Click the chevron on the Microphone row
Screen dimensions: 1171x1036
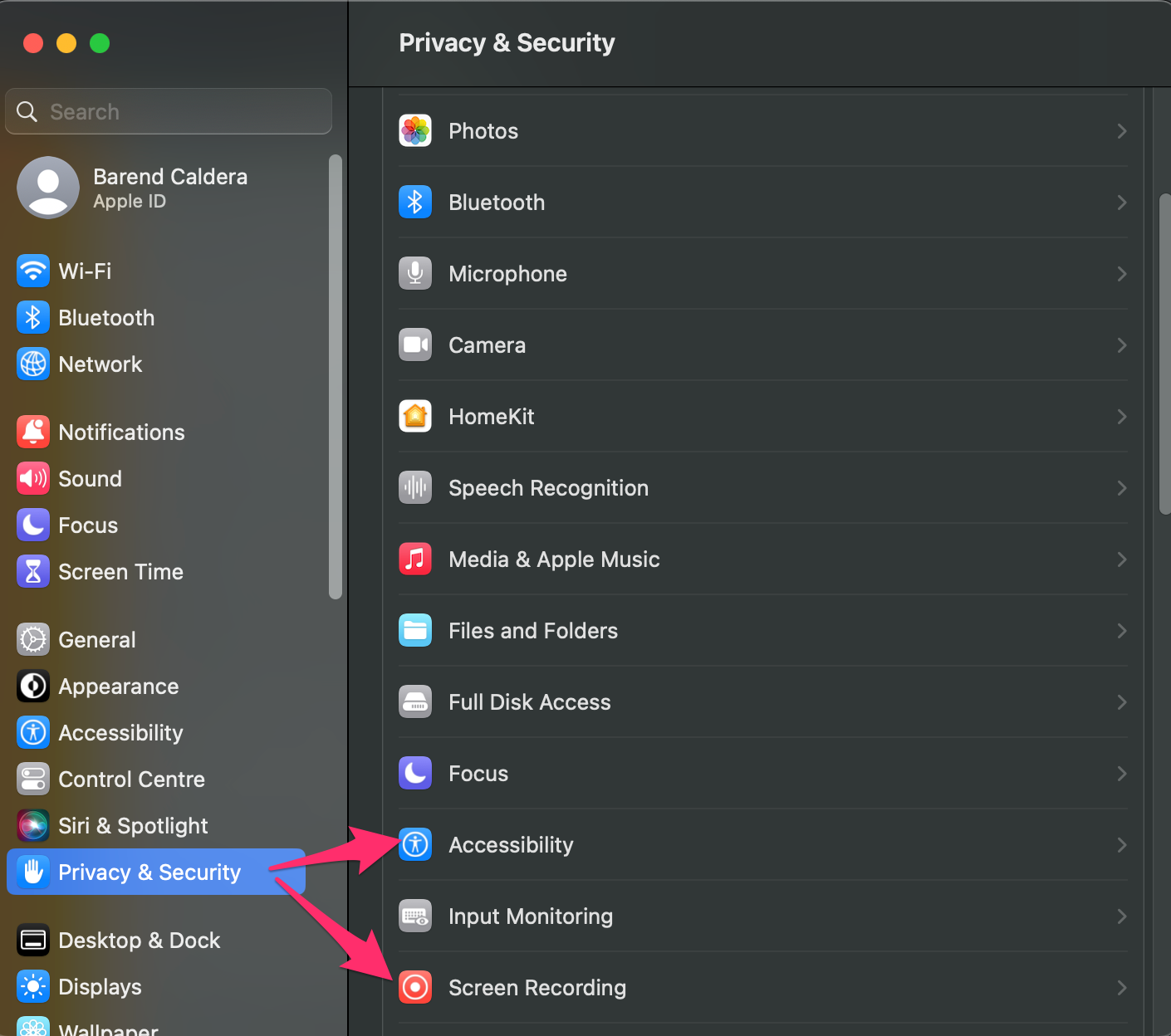[x=1122, y=274]
